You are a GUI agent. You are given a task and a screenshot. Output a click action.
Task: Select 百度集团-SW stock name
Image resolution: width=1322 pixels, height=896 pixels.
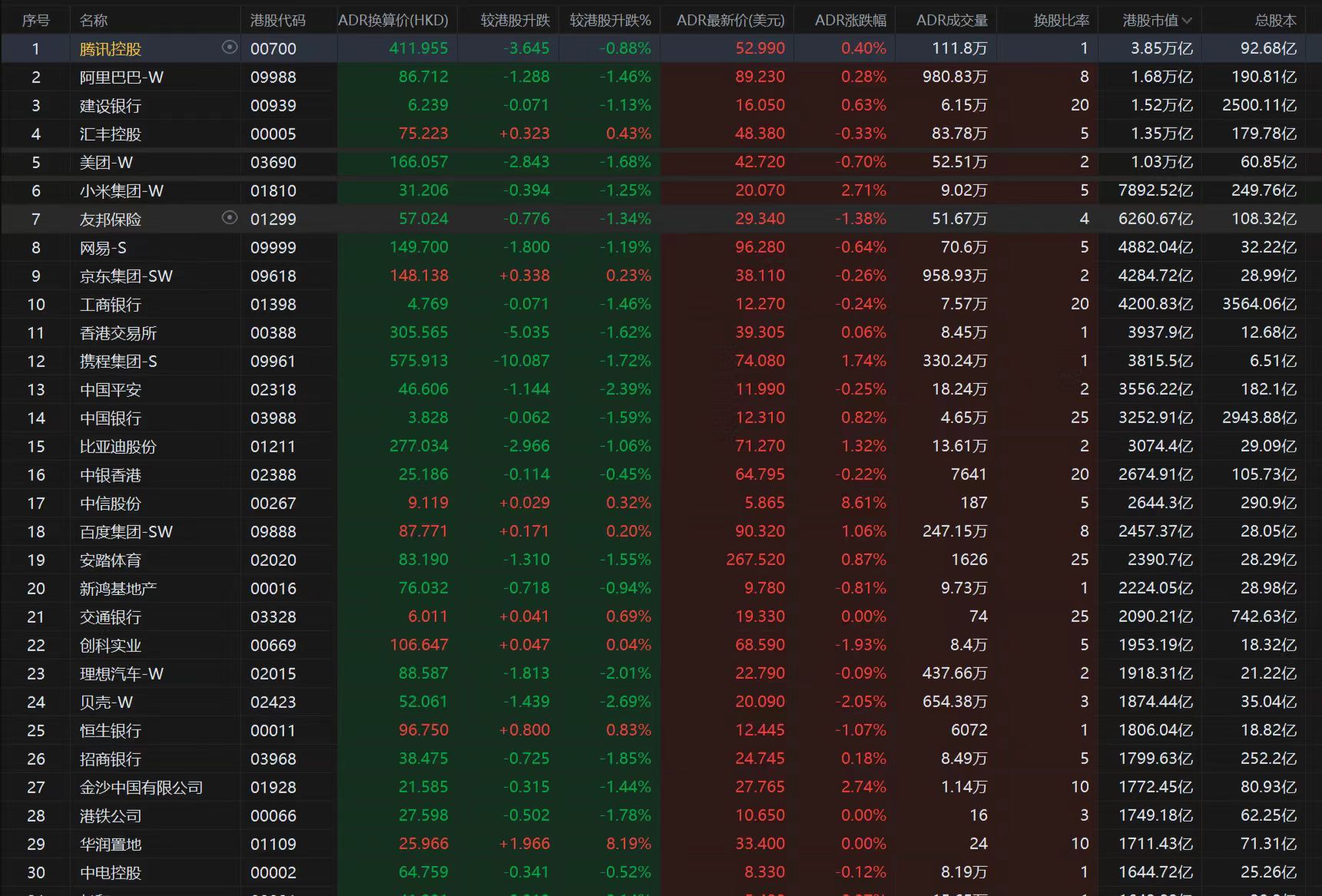click(x=126, y=532)
